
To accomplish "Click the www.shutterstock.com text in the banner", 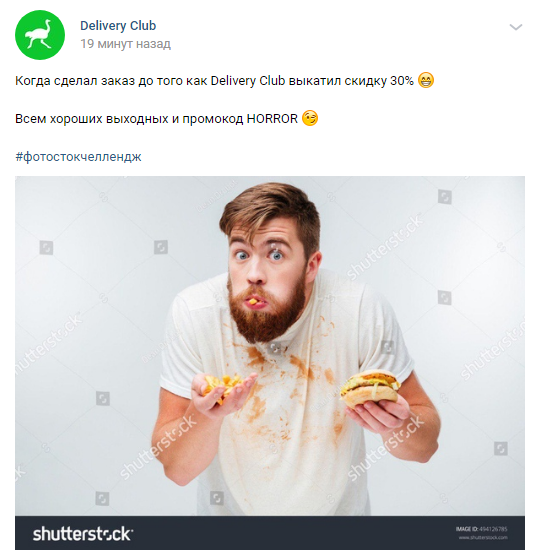I will [483, 538].
